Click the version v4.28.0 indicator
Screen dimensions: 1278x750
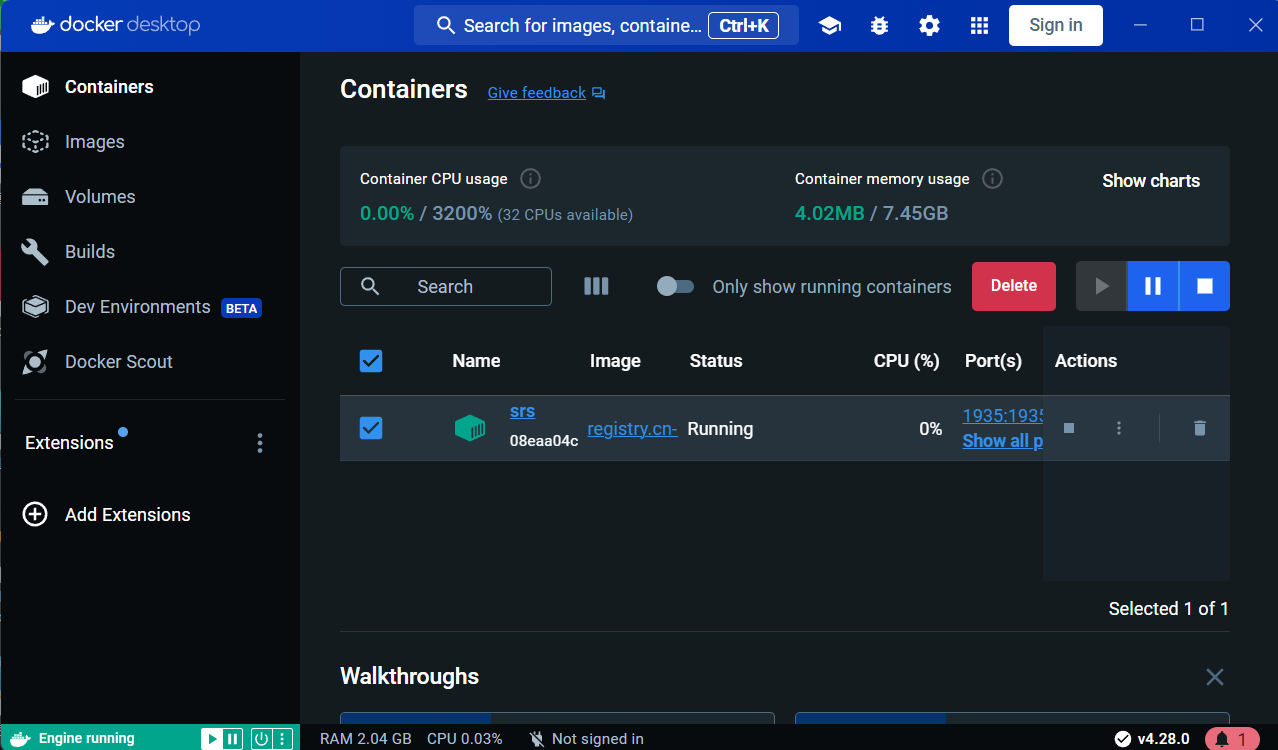tap(1152, 739)
